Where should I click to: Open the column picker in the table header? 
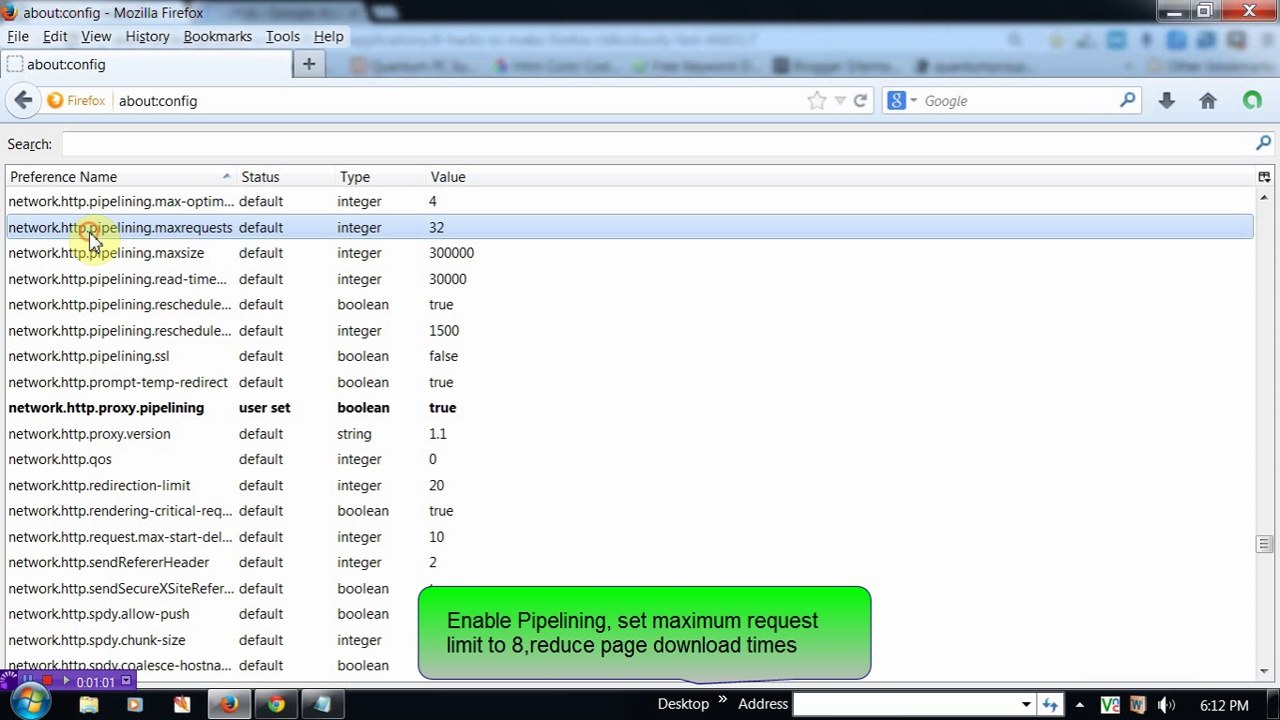pyautogui.click(x=1264, y=177)
